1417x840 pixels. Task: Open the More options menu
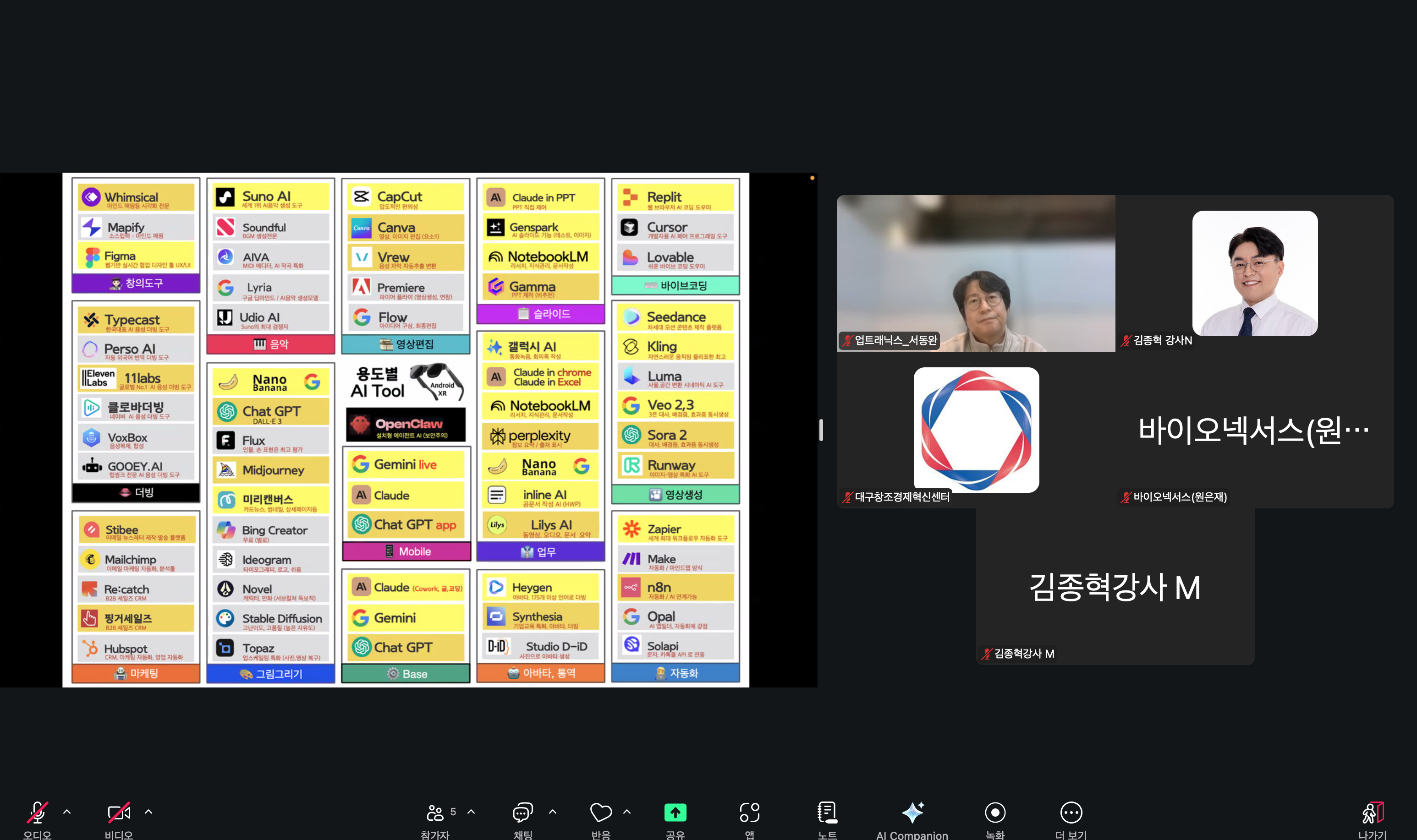pos(1071,813)
